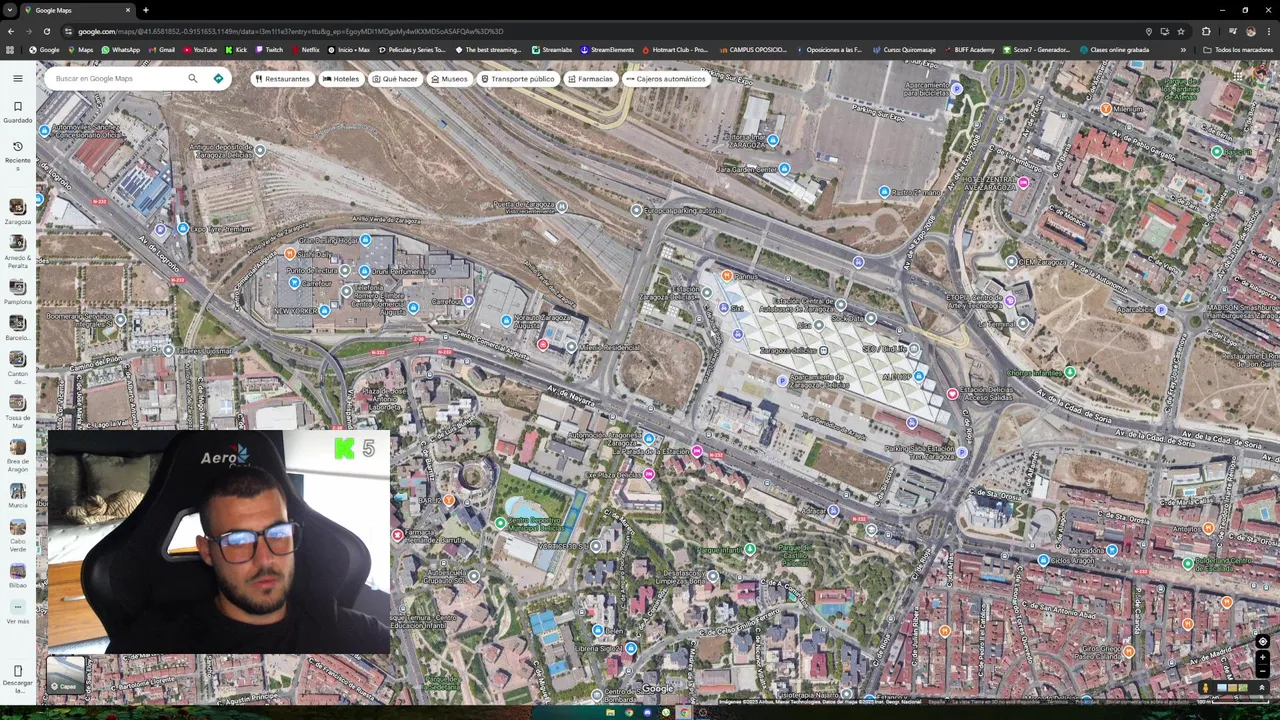
Task: Click the search magnifier icon
Action: coord(193,78)
